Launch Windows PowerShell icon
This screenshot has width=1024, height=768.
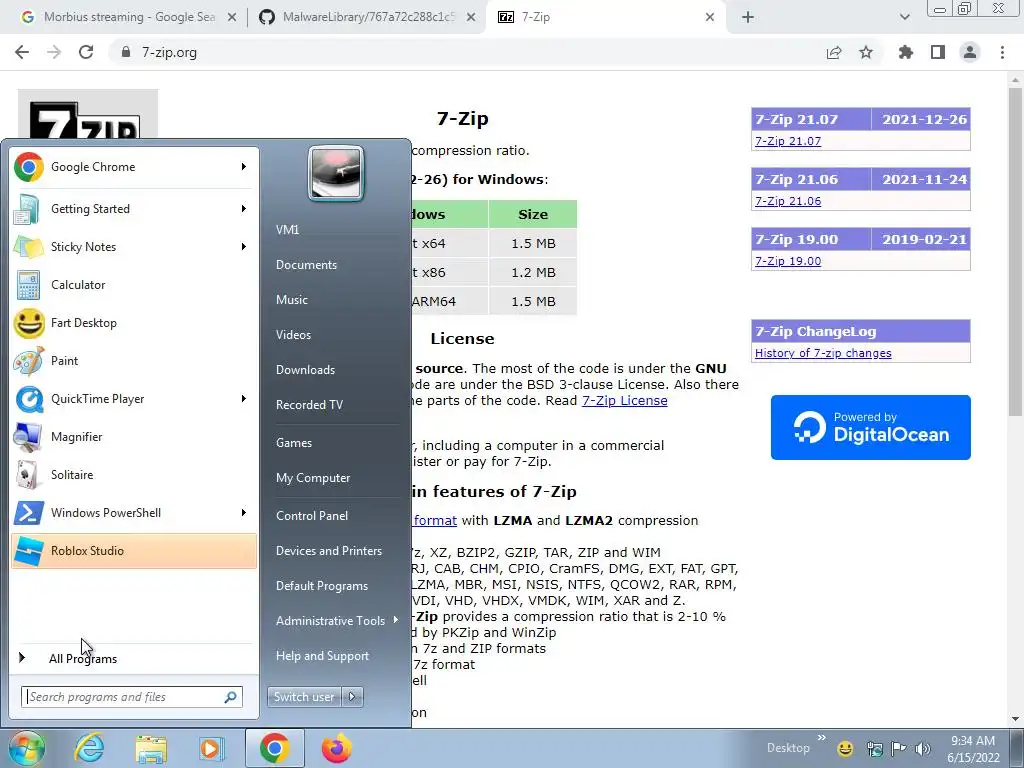tap(29, 513)
